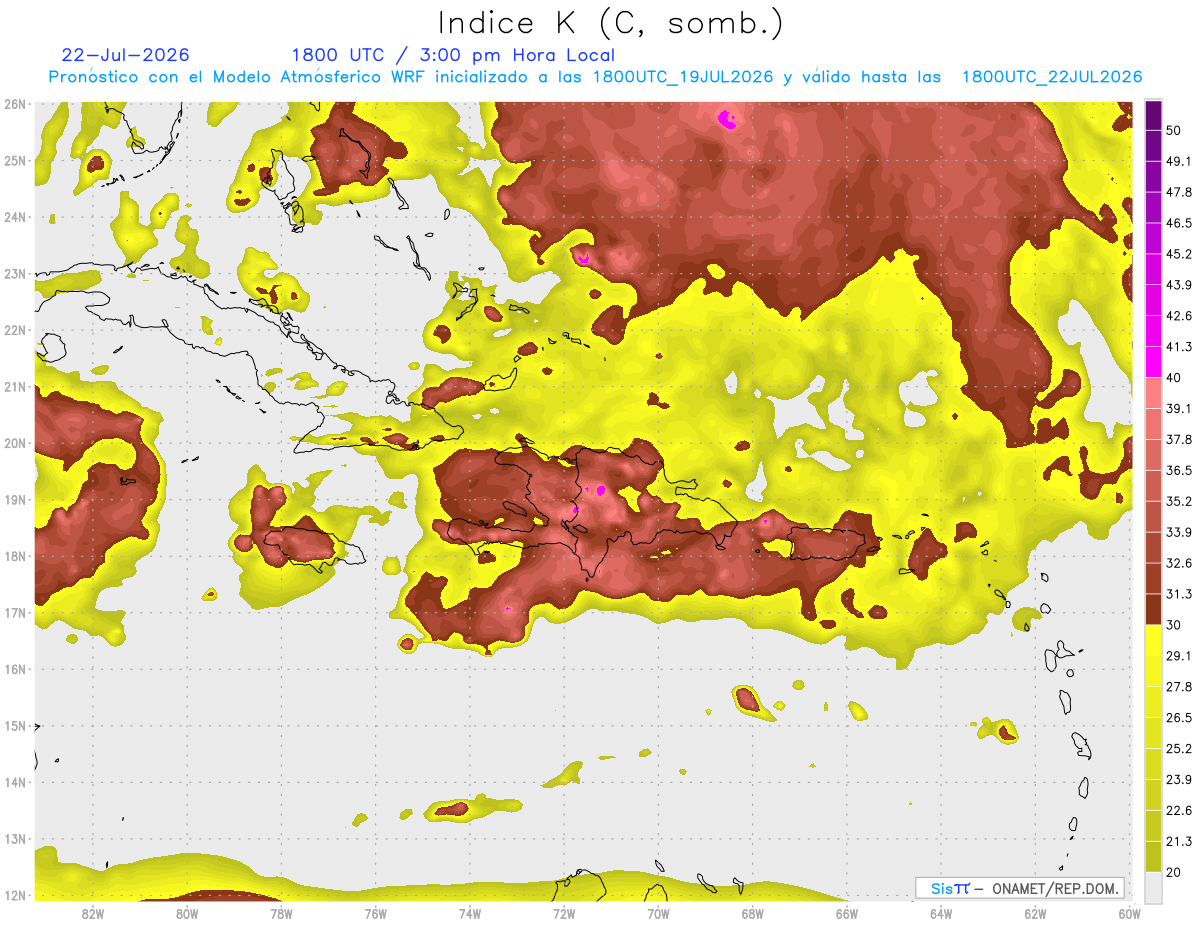Click the latitude label "13N"

(x=15, y=839)
